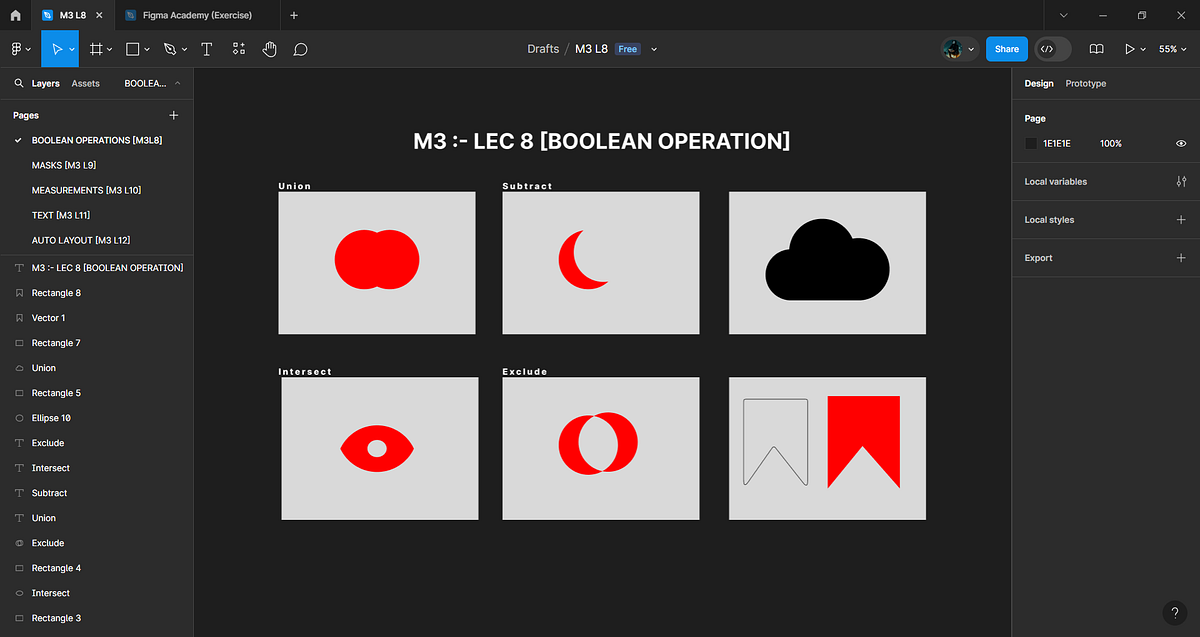1200x637 pixels.
Task: Open the Frame tool
Action: pyautogui.click(x=95, y=48)
